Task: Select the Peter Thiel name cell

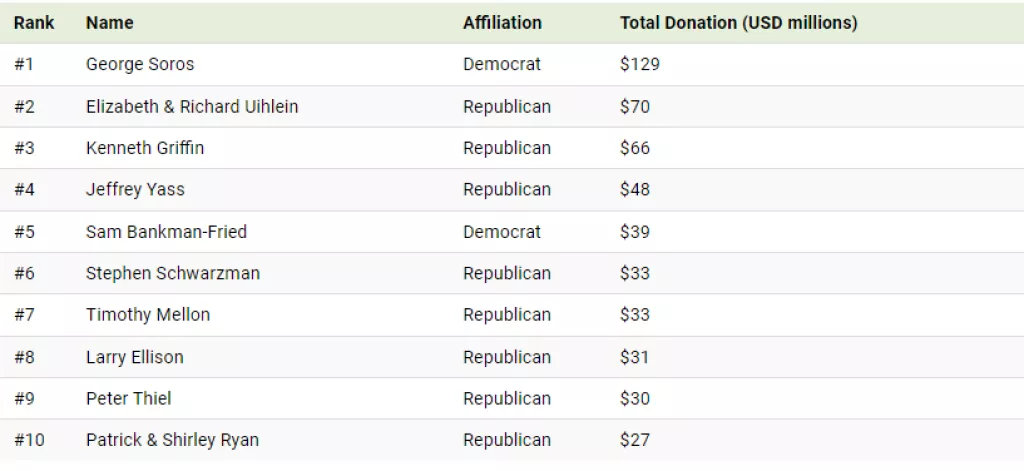Action: [x=128, y=398]
